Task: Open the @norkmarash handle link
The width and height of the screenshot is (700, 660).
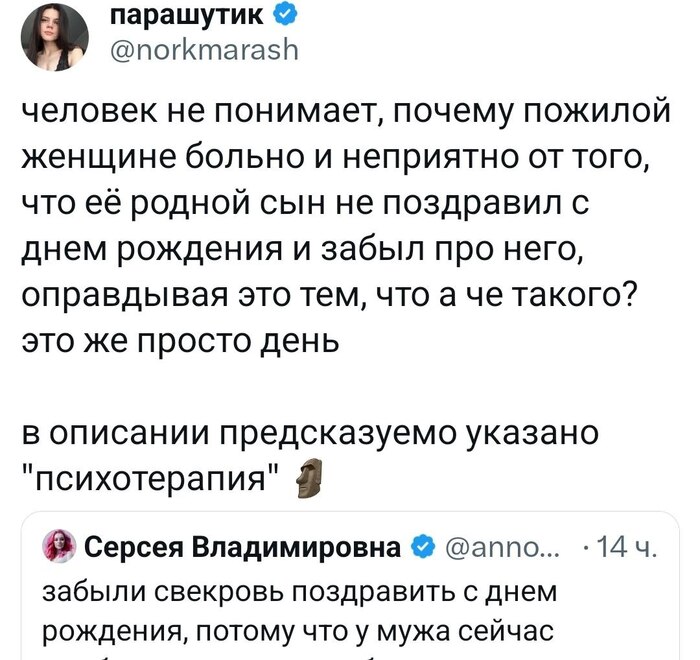Action: [x=200, y=46]
